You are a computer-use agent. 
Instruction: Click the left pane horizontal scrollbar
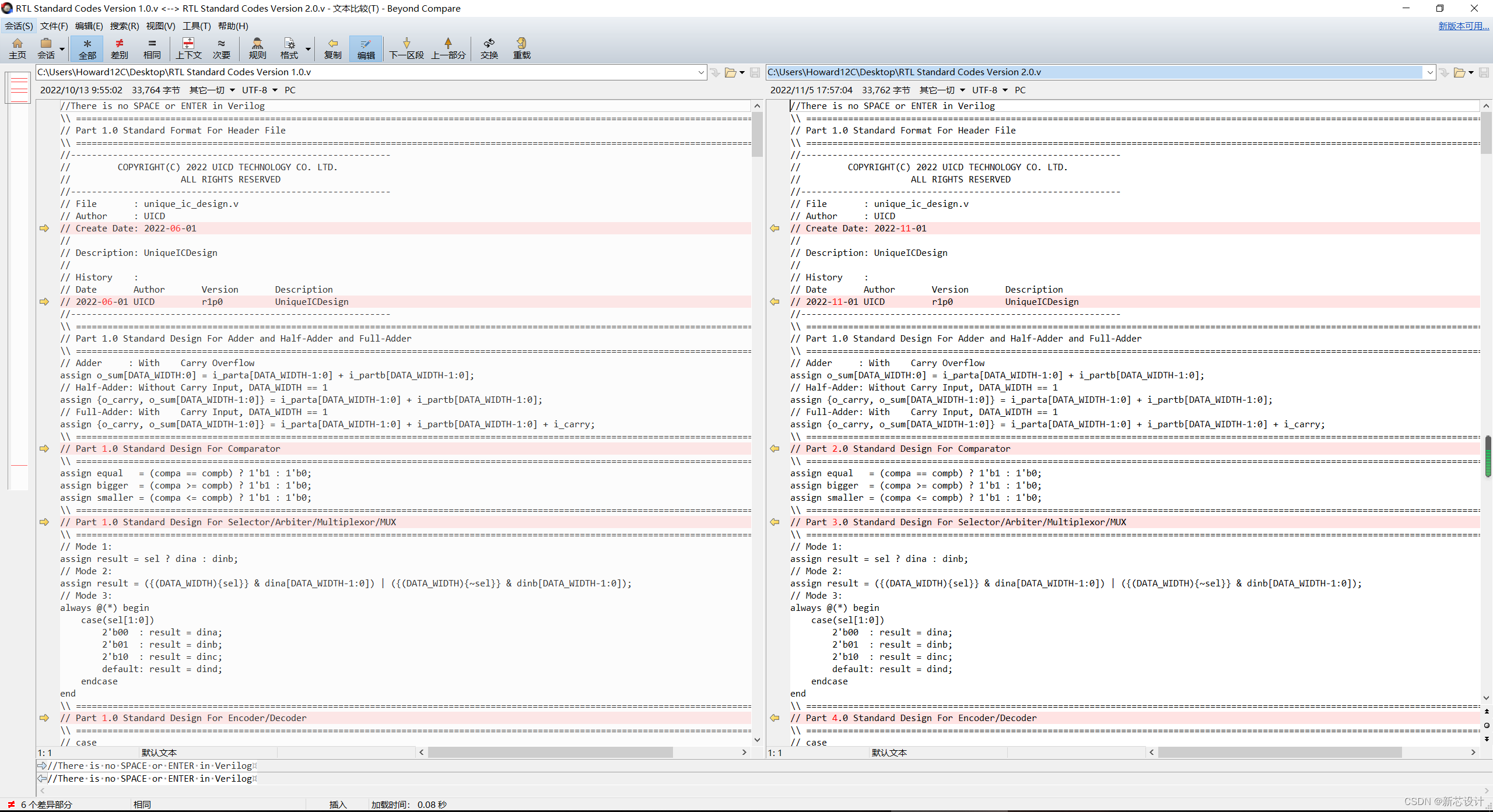550,753
